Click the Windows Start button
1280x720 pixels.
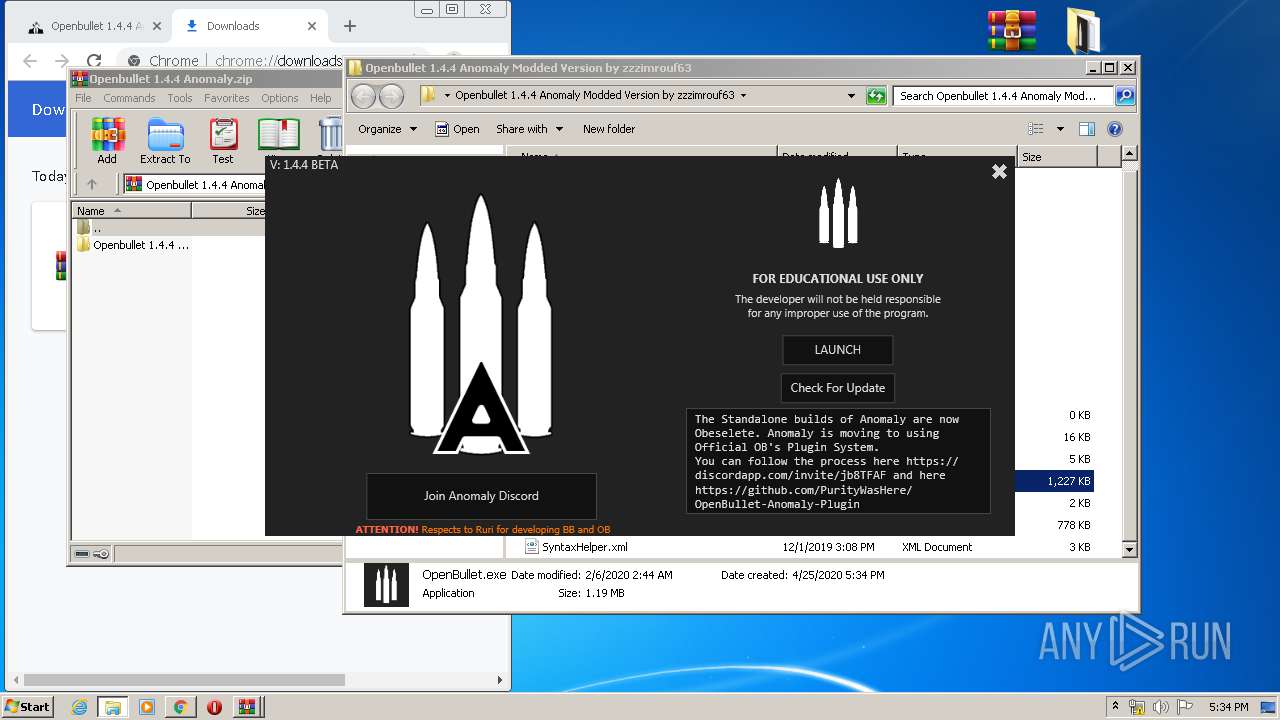click(27, 706)
